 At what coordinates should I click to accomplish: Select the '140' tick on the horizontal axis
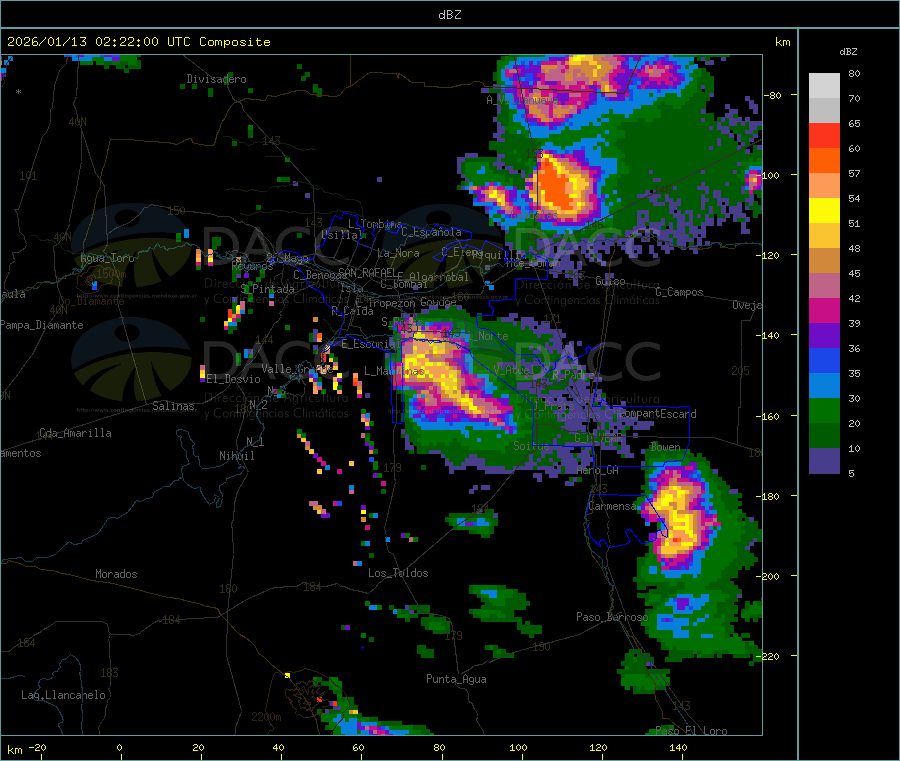pos(678,747)
